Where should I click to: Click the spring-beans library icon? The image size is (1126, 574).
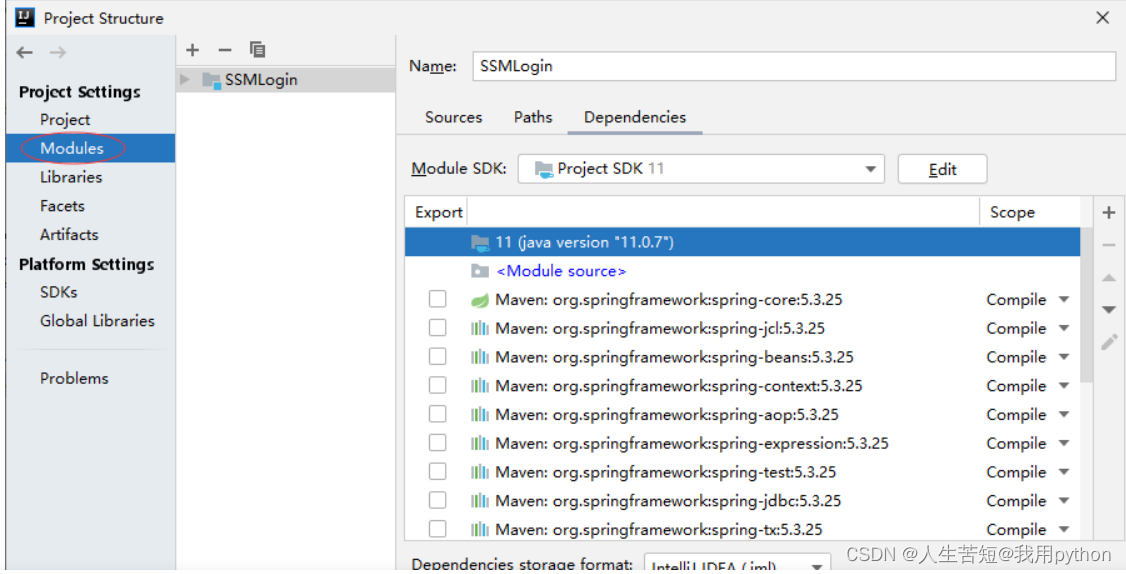(x=480, y=357)
